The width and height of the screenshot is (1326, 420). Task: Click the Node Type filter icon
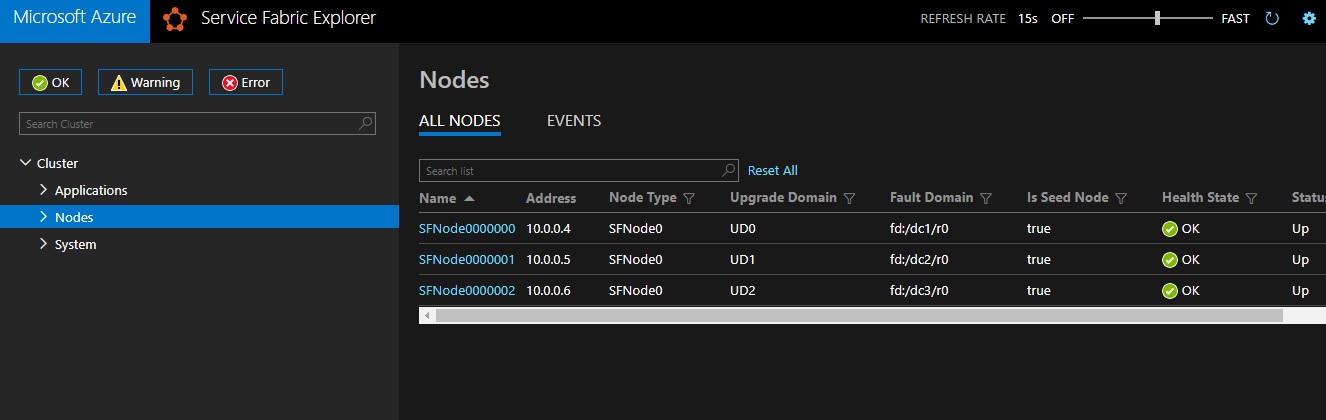(x=689, y=198)
